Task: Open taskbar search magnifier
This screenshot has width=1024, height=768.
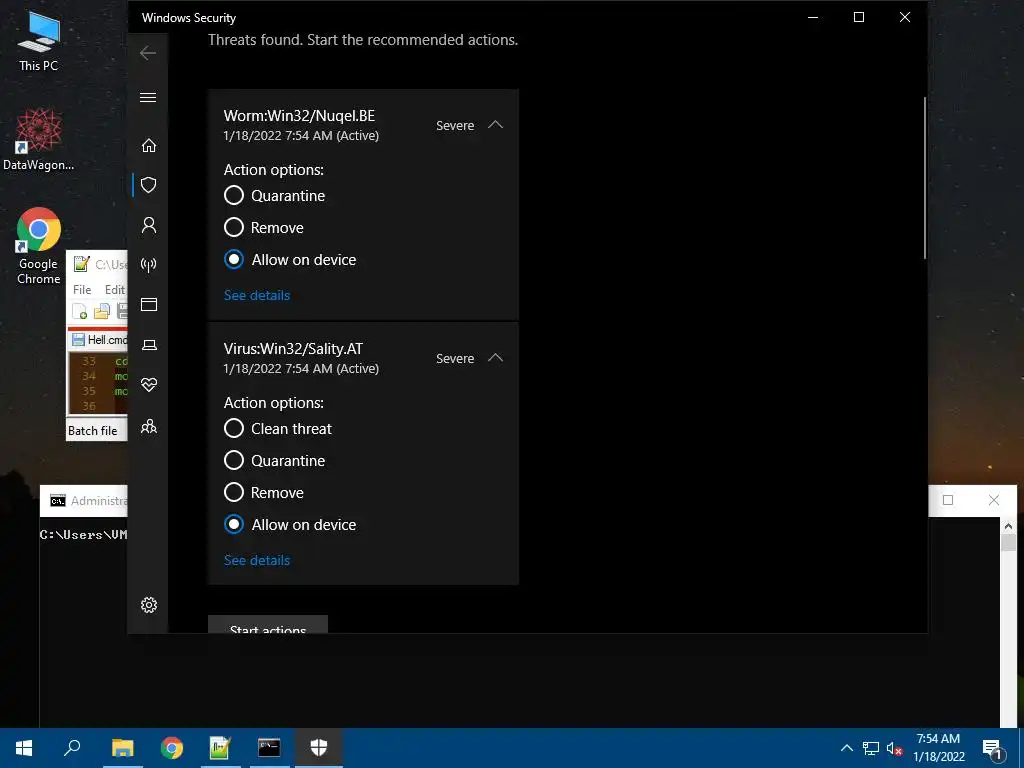Action: click(x=72, y=748)
